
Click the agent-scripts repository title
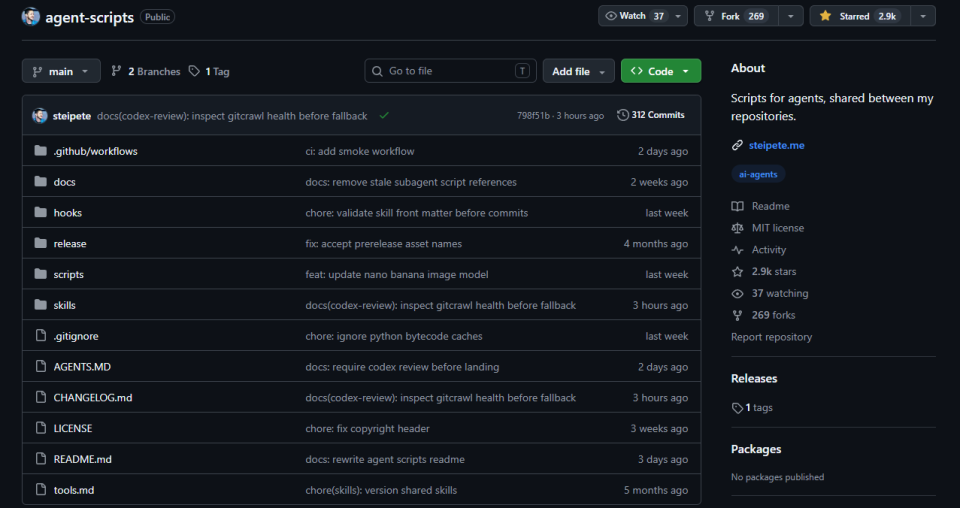pos(89,17)
